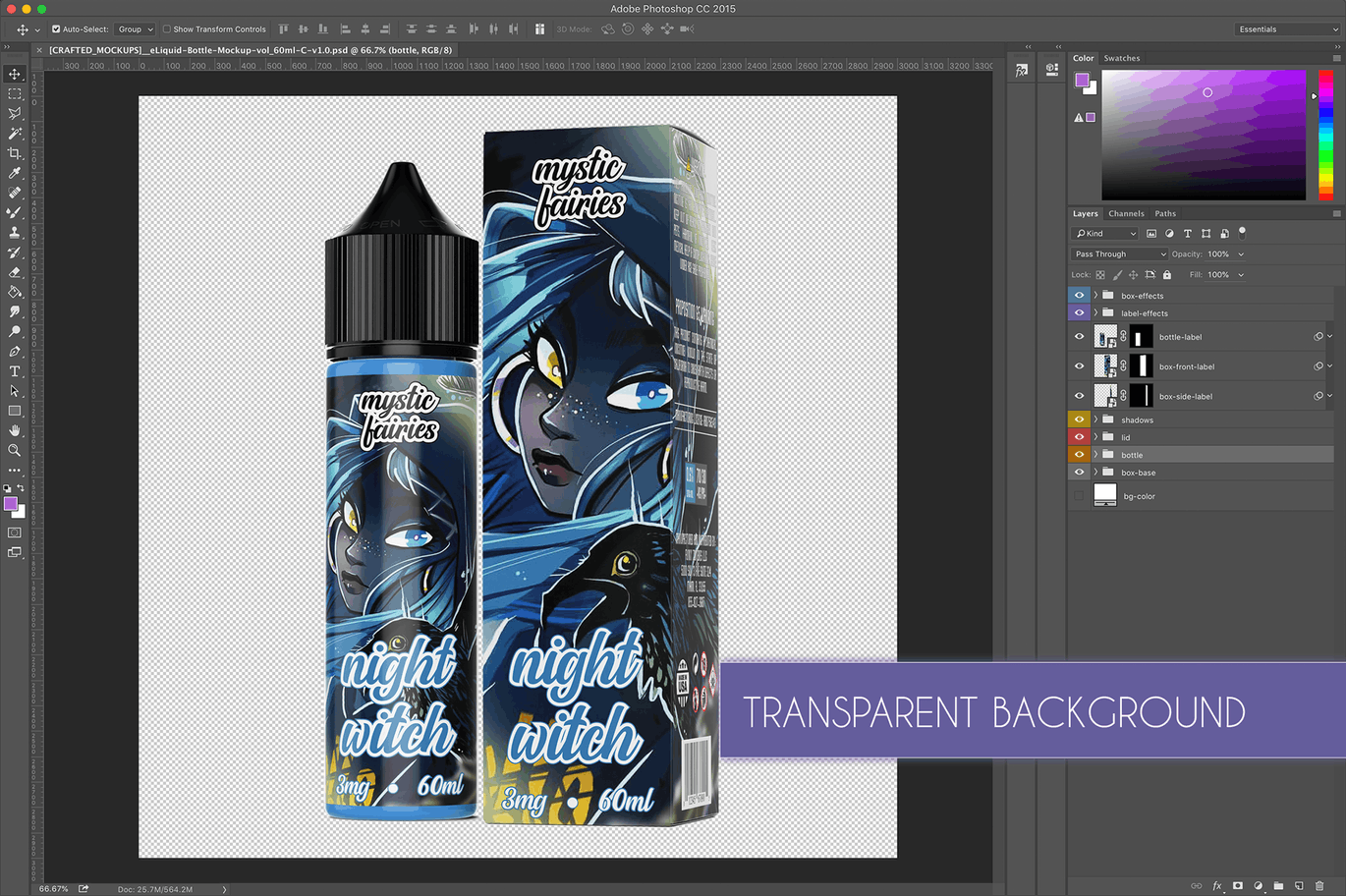Switch to the Channels tab
This screenshot has width=1346, height=896.
coord(1126,212)
